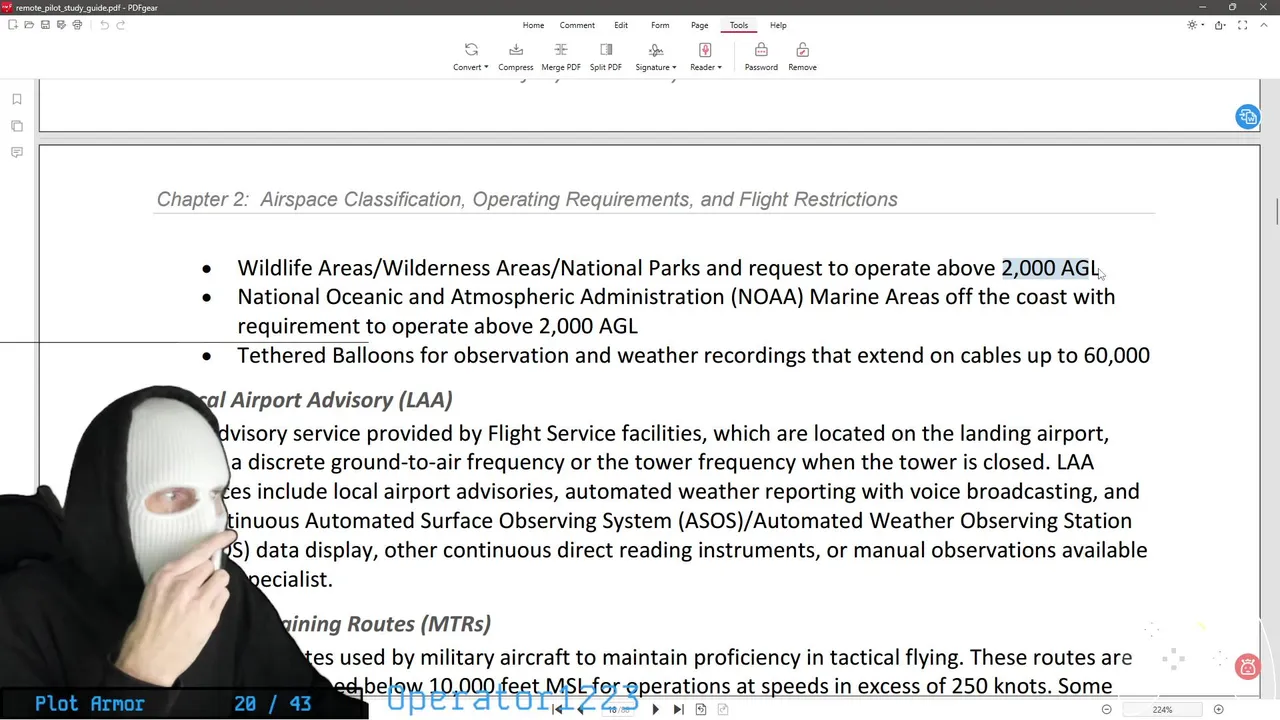Set a document Password
The image size is (1280, 720).
point(761,57)
